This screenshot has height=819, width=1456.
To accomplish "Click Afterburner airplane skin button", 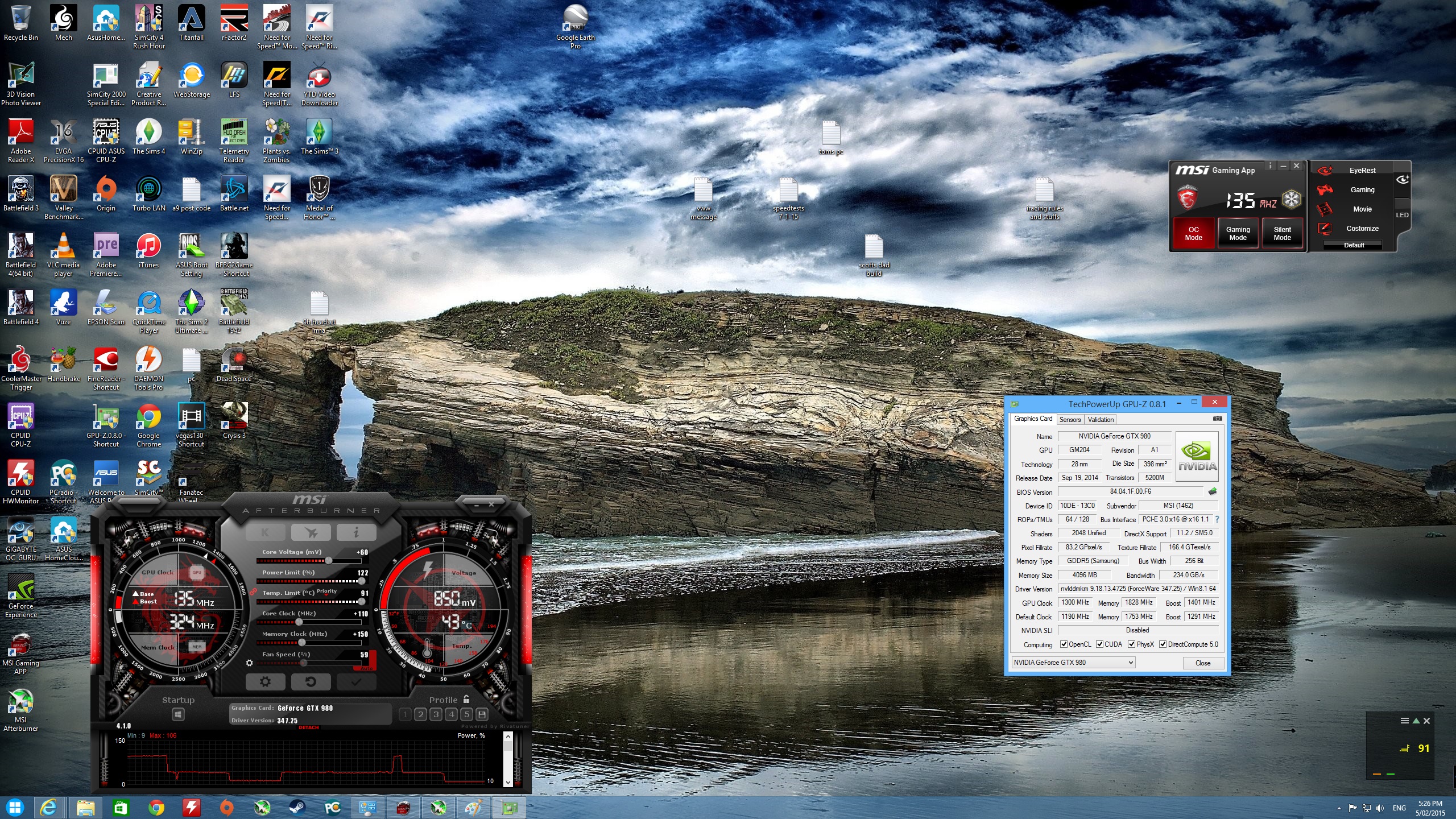I will click(x=311, y=532).
